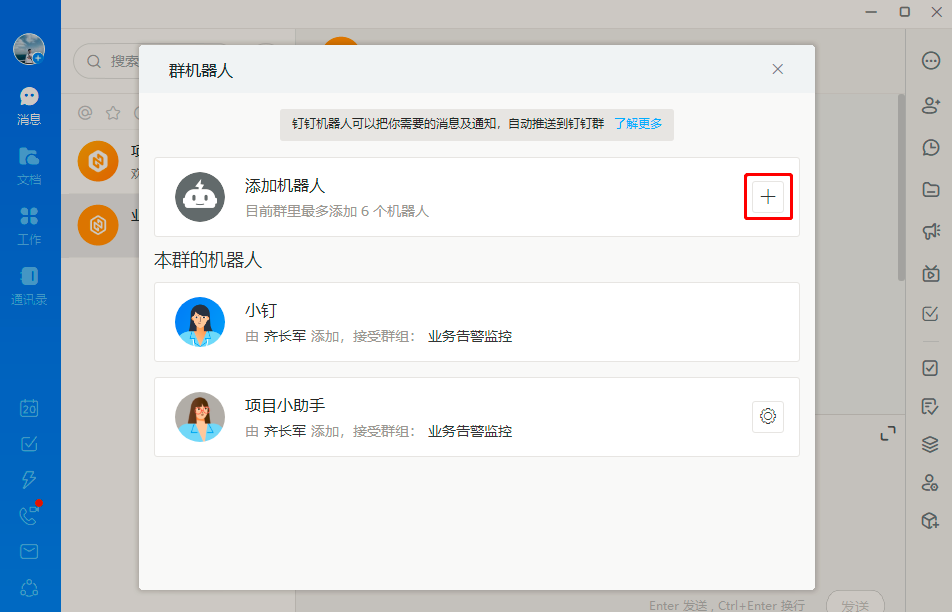Open the phone call icon with red dot
The image size is (952, 612).
(29, 515)
